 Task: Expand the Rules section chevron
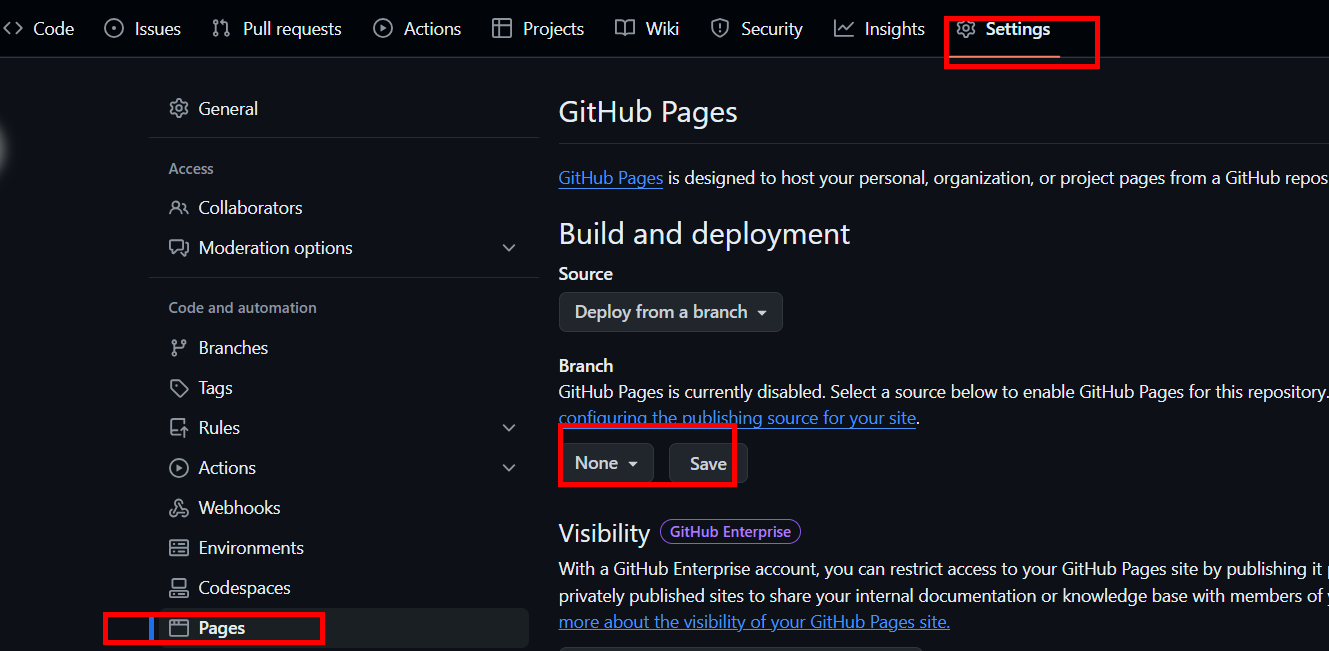click(x=509, y=428)
